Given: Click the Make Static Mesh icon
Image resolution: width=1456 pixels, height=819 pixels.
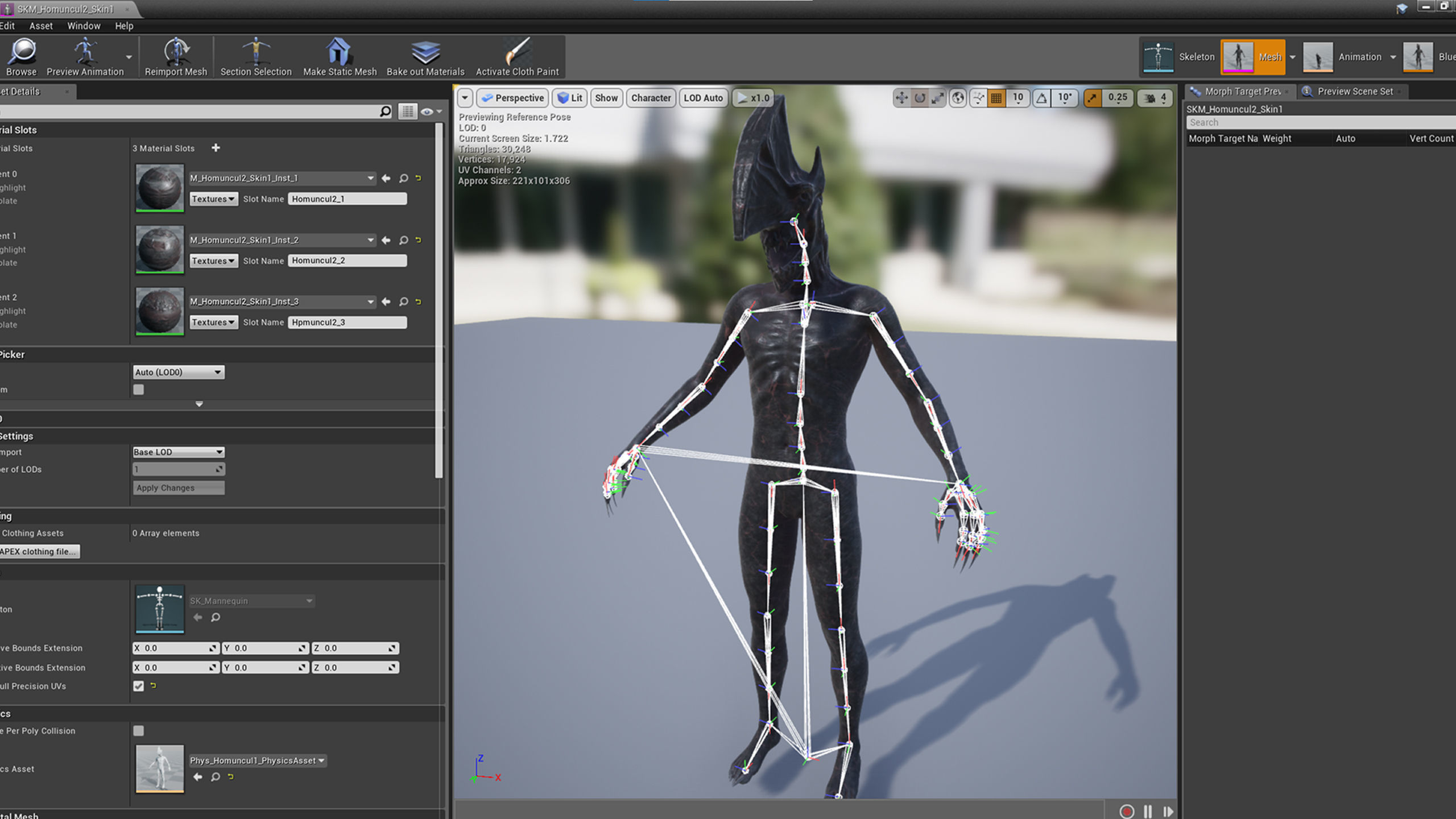Looking at the screenshot, I should click(x=339, y=51).
